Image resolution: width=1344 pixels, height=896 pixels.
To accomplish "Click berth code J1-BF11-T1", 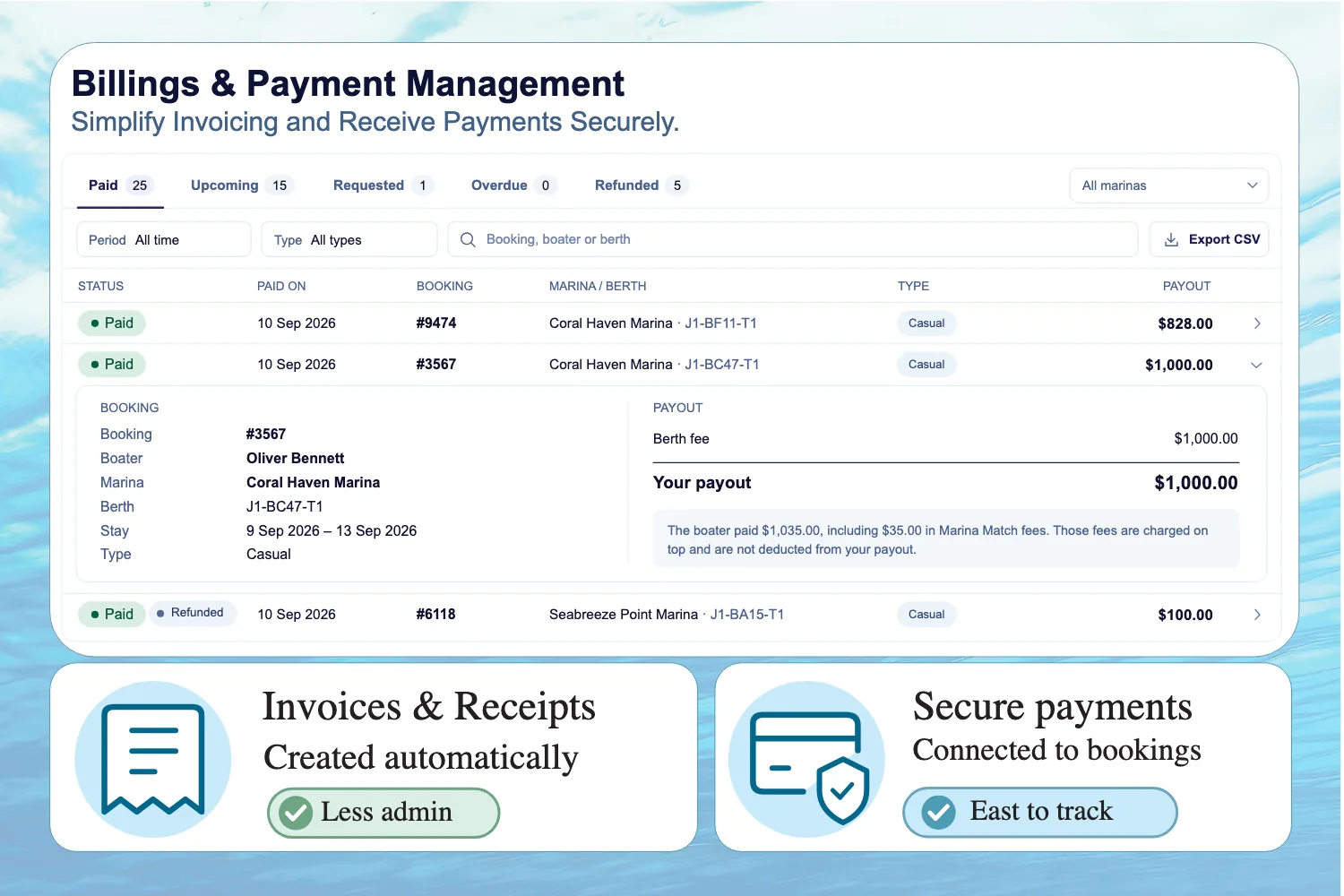I will coord(721,323).
